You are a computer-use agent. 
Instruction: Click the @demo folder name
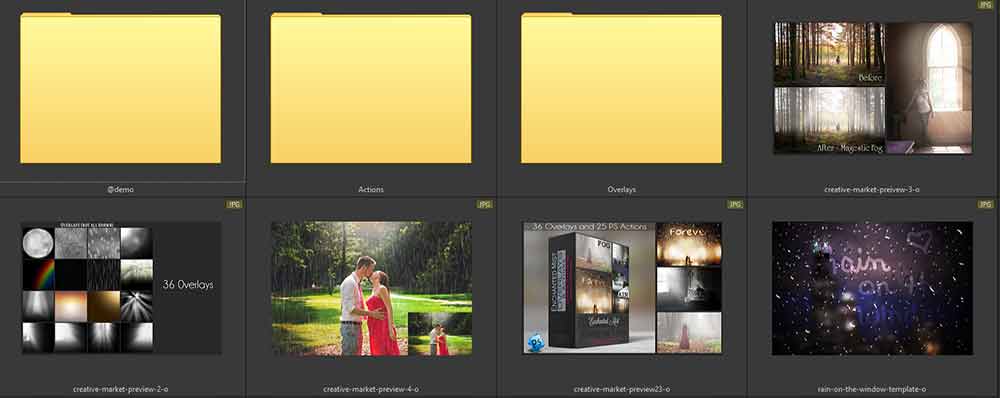pyautogui.click(x=121, y=189)
